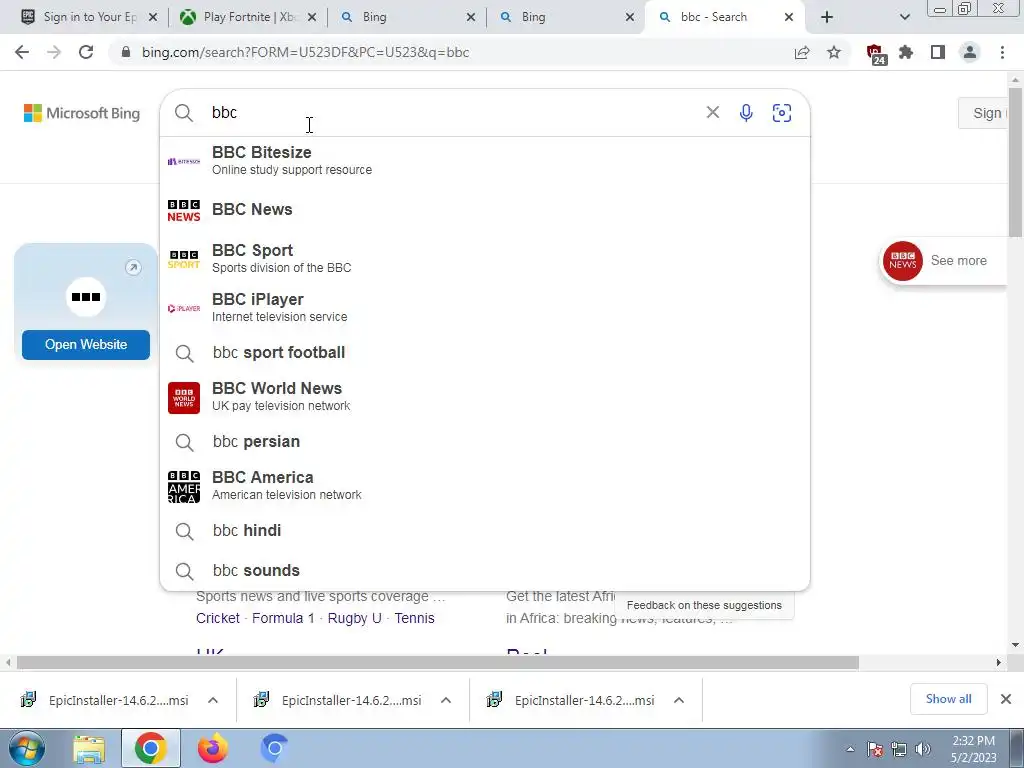Share this page from address bar

click(802, 52)
